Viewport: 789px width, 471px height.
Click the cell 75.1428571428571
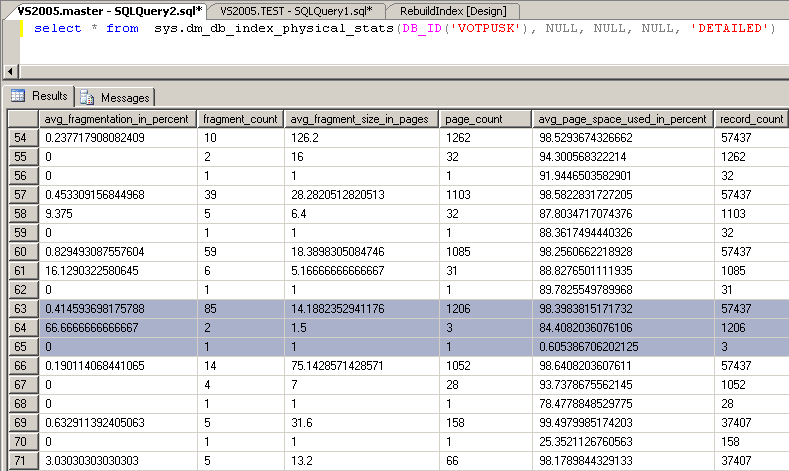tap(362, 366)
